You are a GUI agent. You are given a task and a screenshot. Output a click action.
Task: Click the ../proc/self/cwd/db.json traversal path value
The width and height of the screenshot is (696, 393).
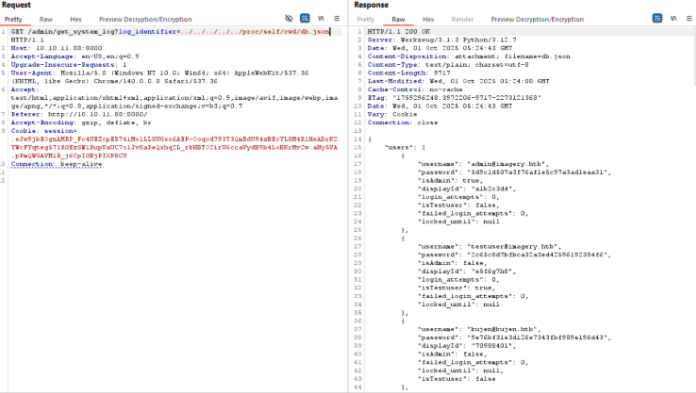[x=255, y=32]
